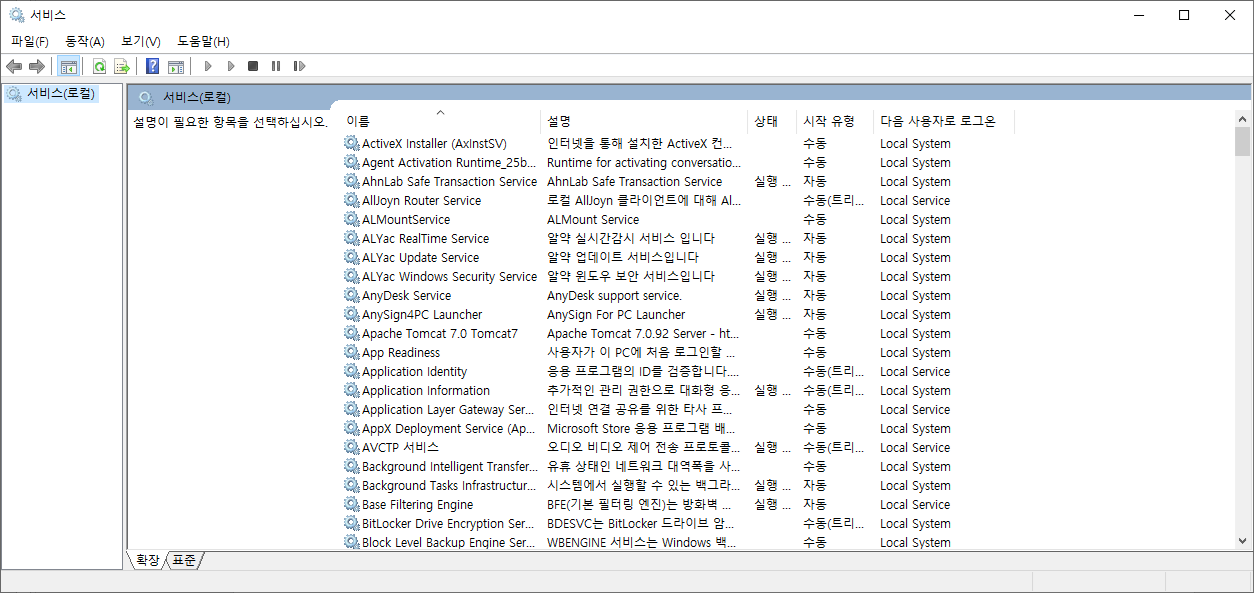Click the Export List toolbar icon
This screenshot has height=593, width=1254.
point(122,66)
